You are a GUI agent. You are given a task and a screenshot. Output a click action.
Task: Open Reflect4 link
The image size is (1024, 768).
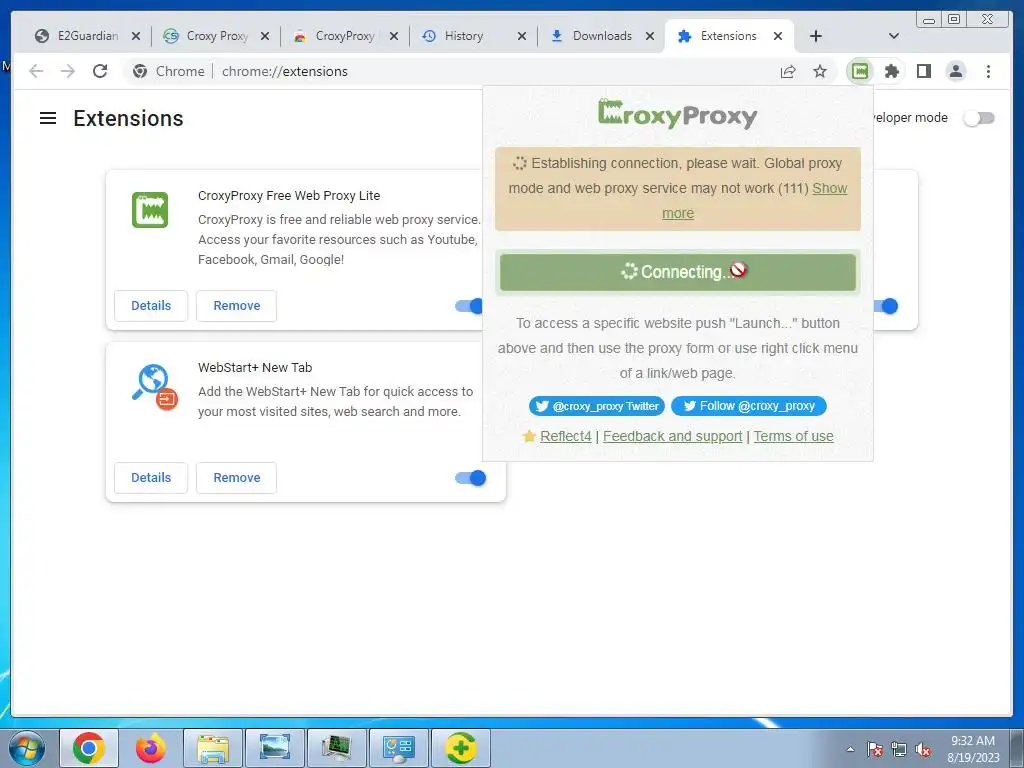pos(566,436)
